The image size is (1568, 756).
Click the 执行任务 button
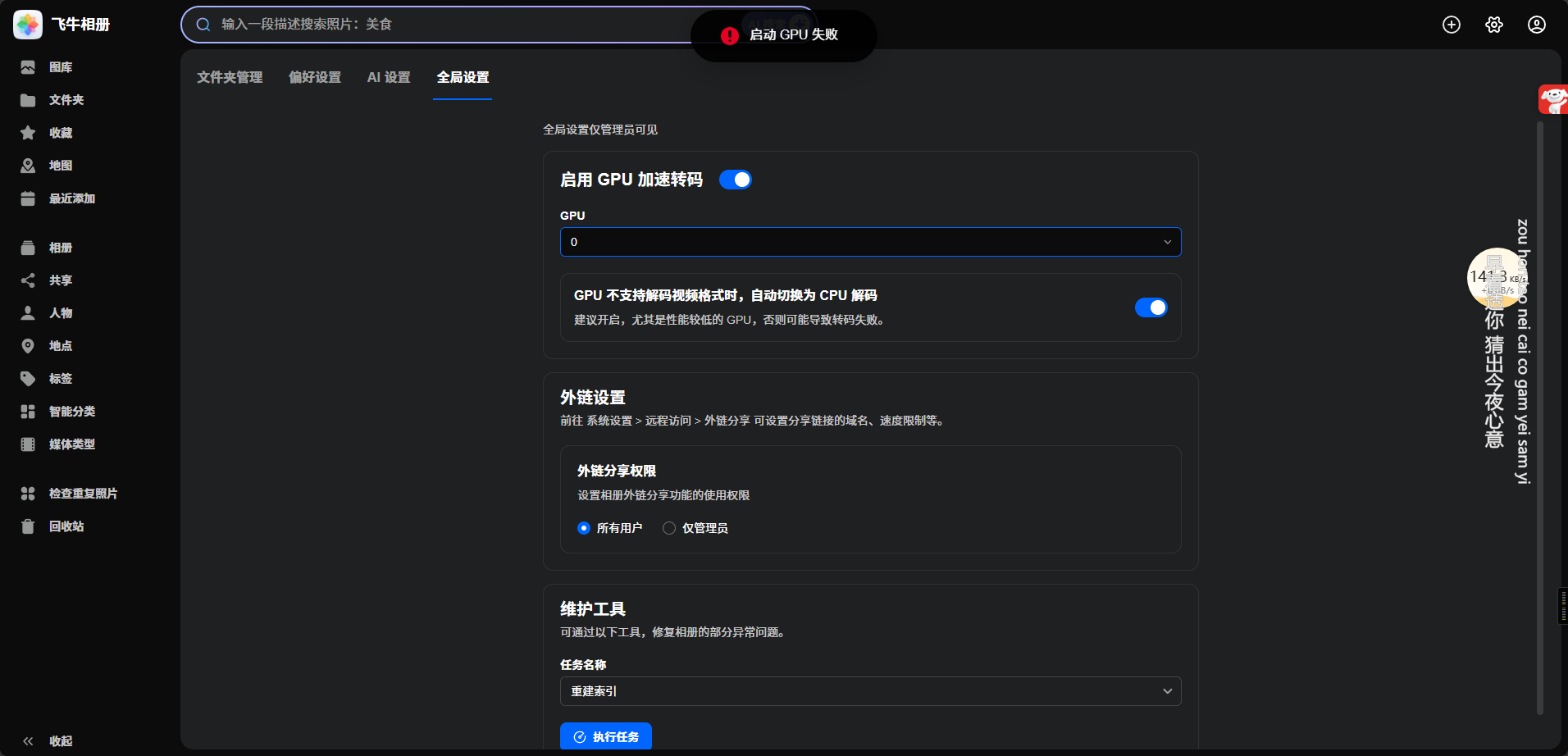[606, 736]
